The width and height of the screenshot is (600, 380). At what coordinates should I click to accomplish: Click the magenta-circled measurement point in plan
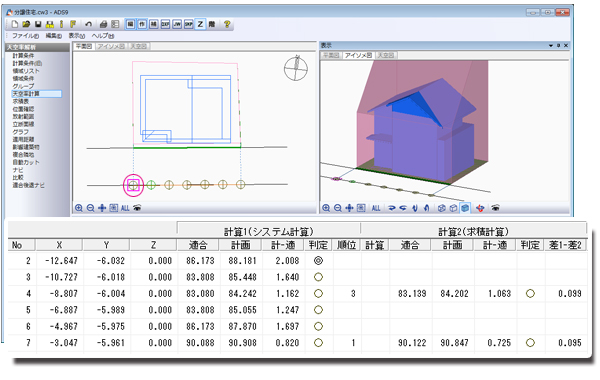coord(133,185)
